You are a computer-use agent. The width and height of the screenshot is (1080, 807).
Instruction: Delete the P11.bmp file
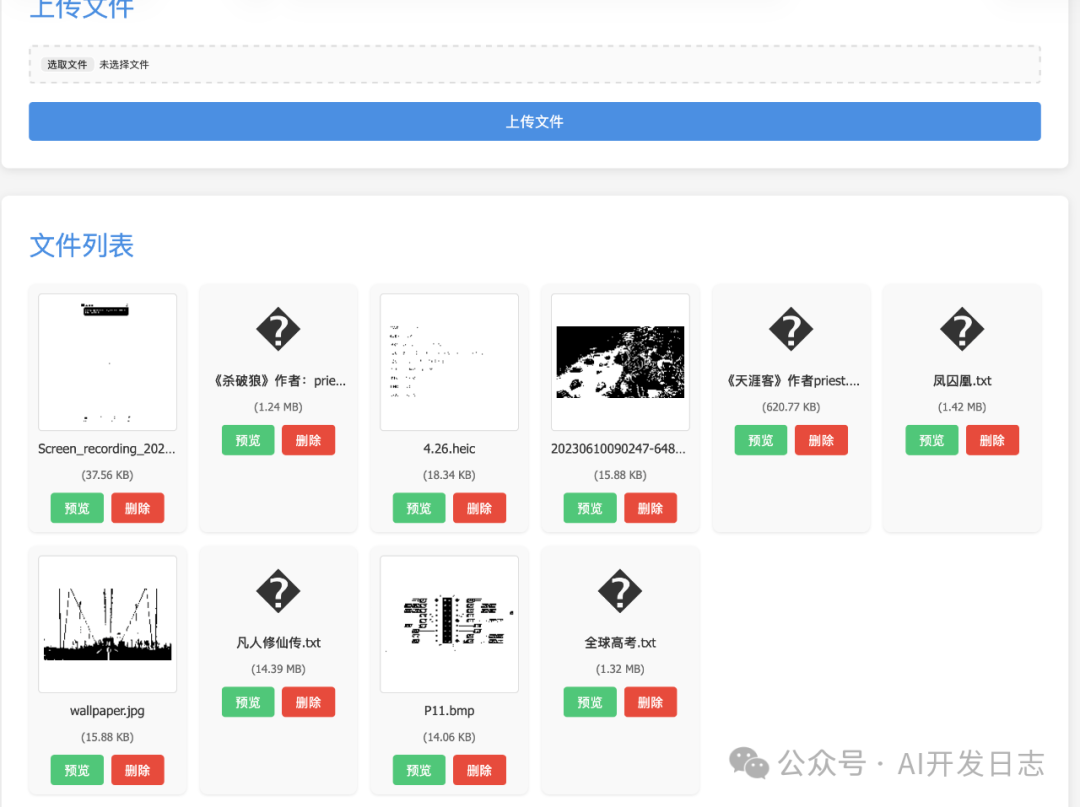coord(479,770)
